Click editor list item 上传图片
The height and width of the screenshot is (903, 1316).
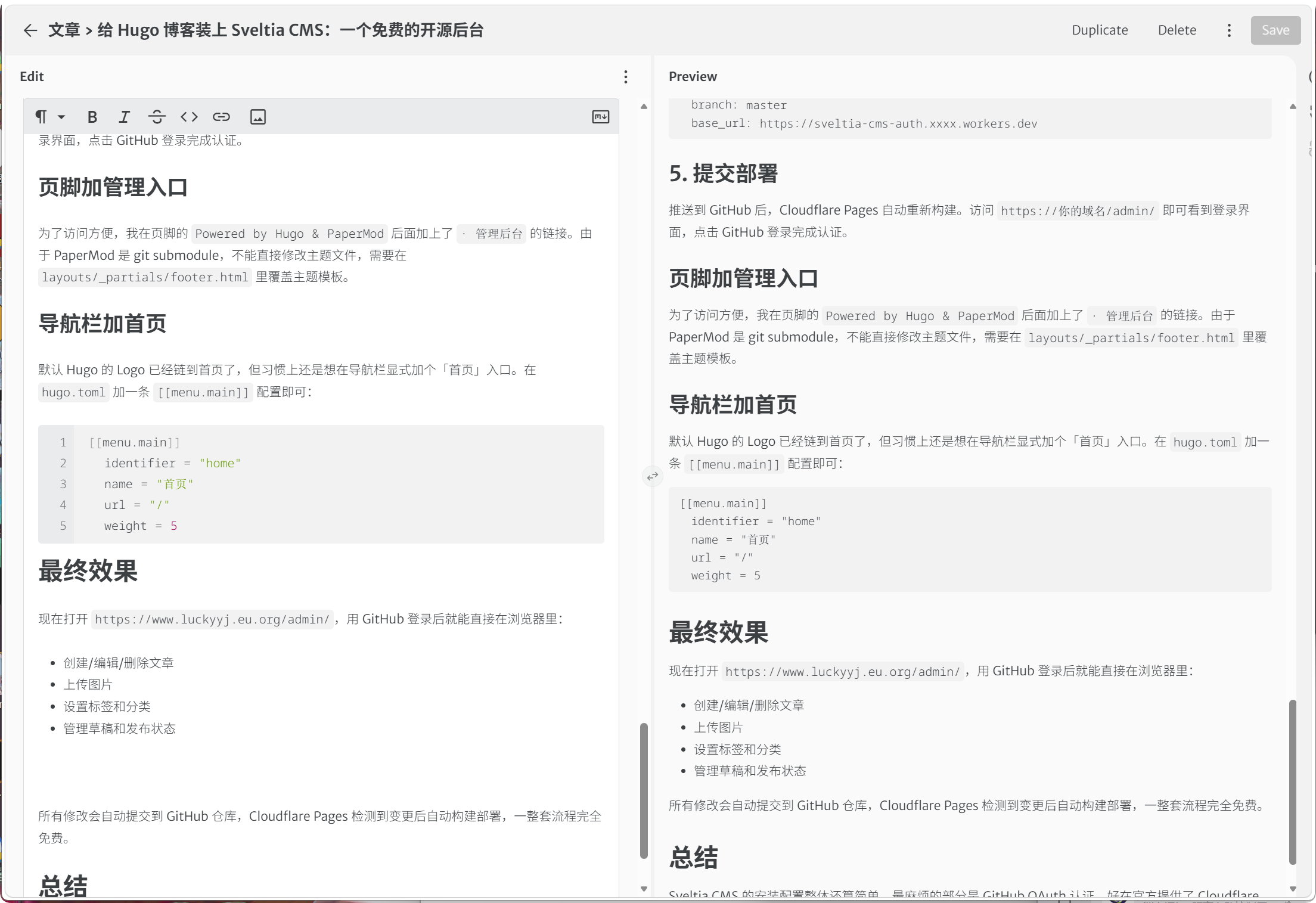click(x=88, y=684)
